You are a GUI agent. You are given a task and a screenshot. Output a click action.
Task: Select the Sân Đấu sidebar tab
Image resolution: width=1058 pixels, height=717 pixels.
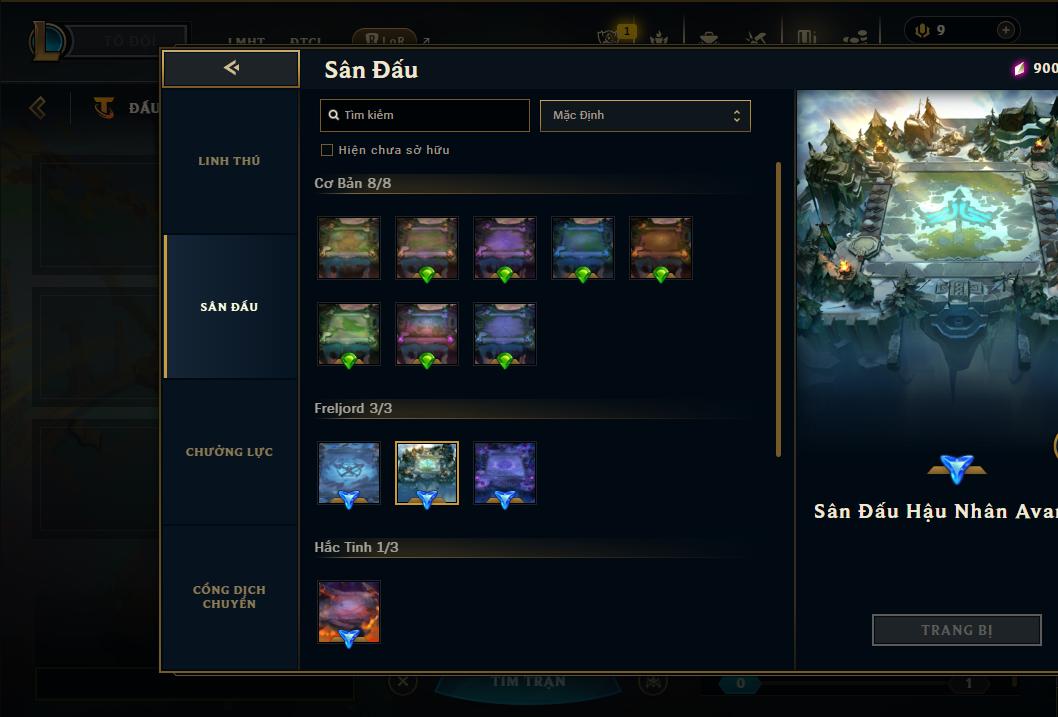[230, 307]
